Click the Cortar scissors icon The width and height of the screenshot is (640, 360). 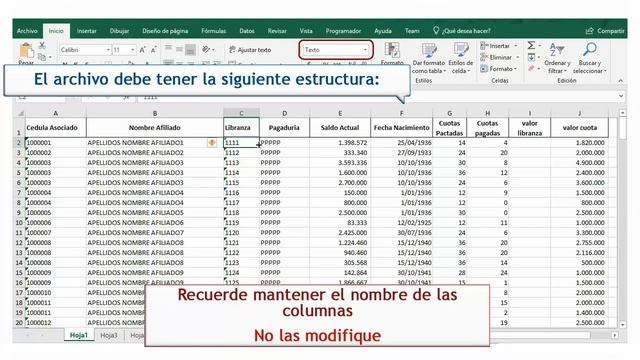click(42, 45)
